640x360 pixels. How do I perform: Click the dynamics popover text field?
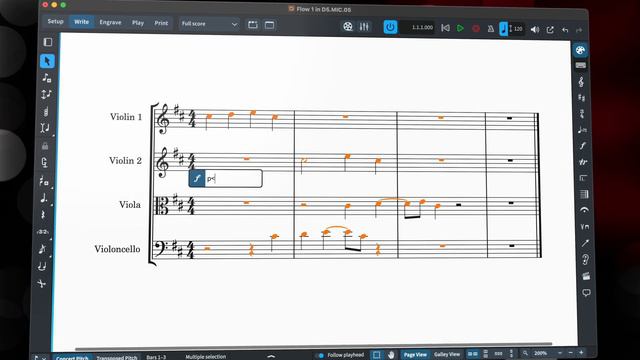click(233, 179)
